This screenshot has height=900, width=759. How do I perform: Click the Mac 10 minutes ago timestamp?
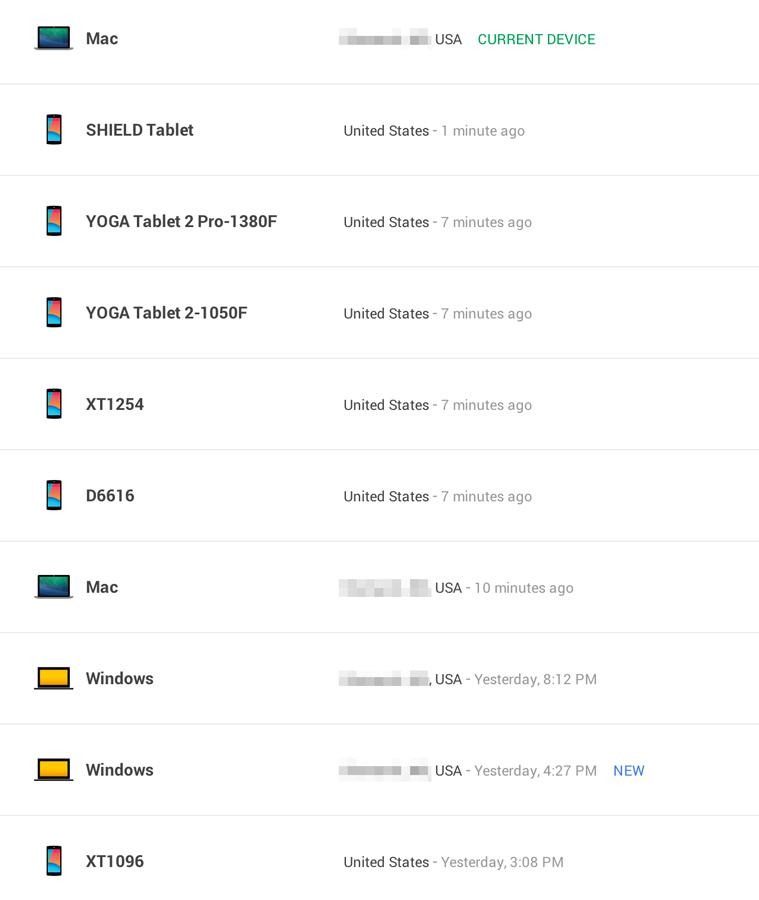click(x=524, y=588)
